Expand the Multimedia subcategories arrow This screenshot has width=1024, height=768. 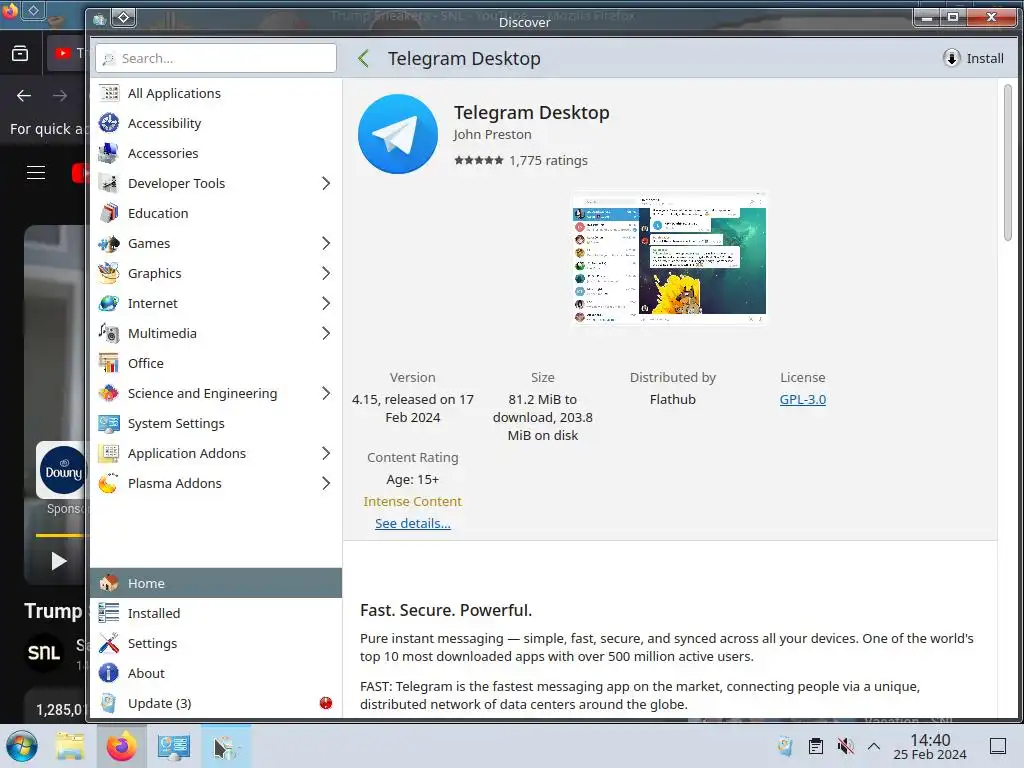point(326,334)
